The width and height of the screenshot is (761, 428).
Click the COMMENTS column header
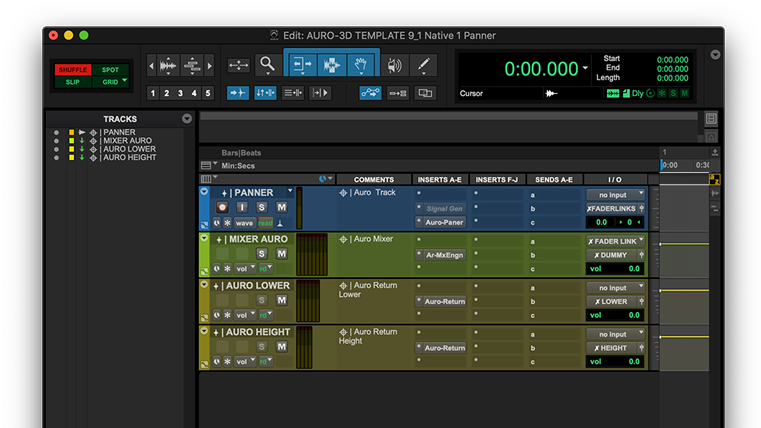pyautogui.click(x=373, y=179)
